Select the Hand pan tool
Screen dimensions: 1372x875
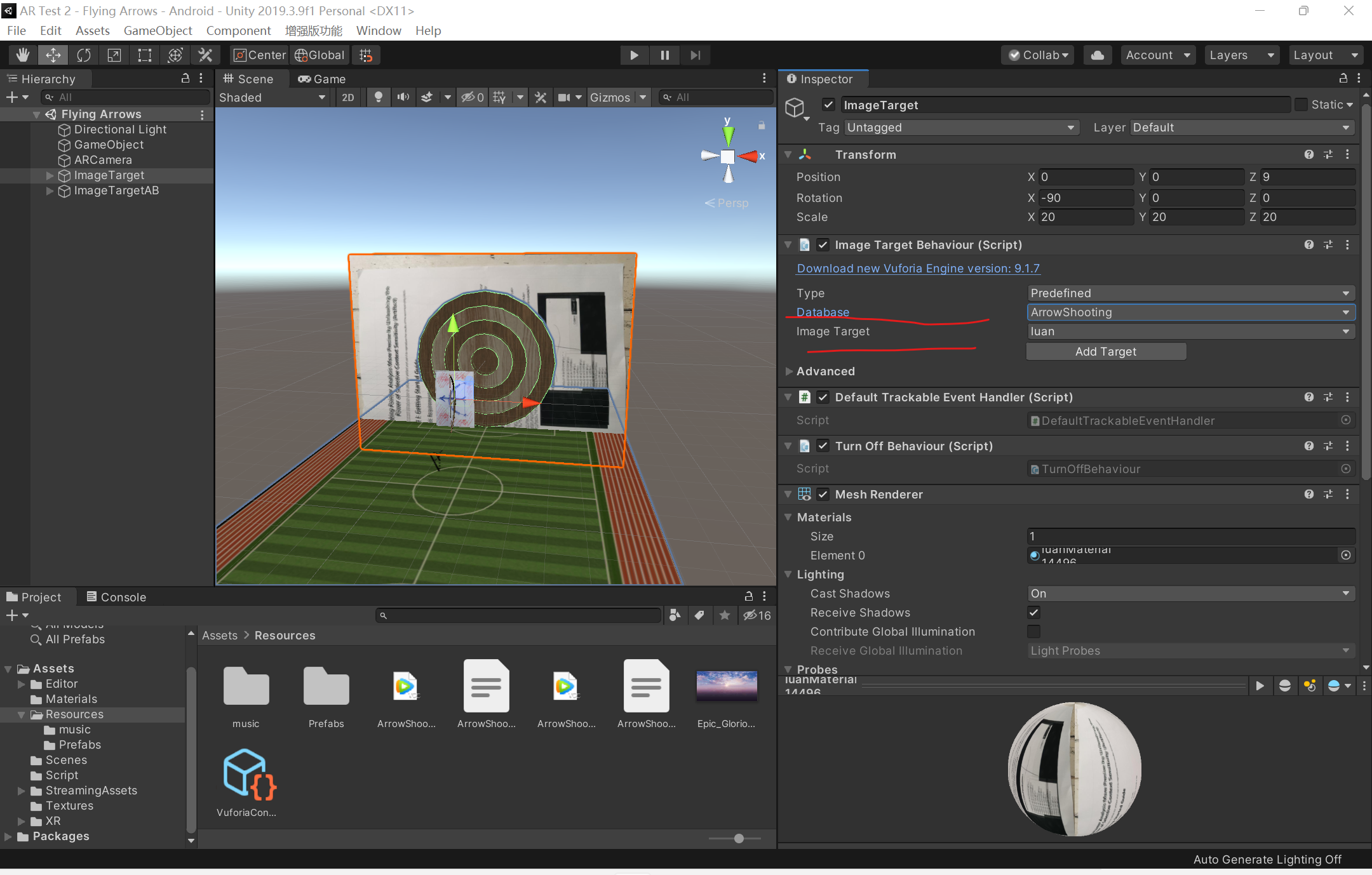[x=22, y=55]
